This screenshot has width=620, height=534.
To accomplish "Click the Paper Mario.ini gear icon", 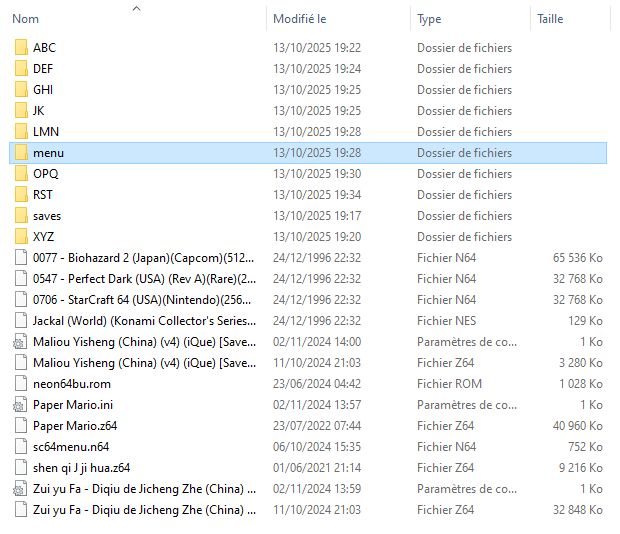I will coord(20,404).
